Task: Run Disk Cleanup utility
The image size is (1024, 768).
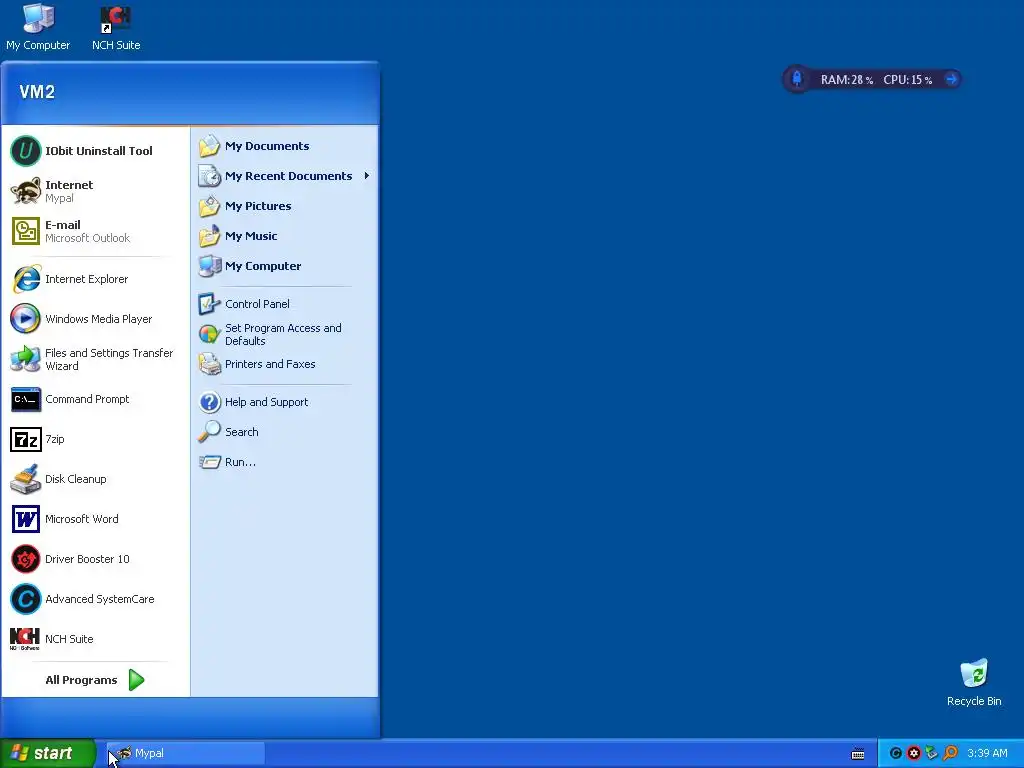Action: pyautogui.click(x=95, y=479)
